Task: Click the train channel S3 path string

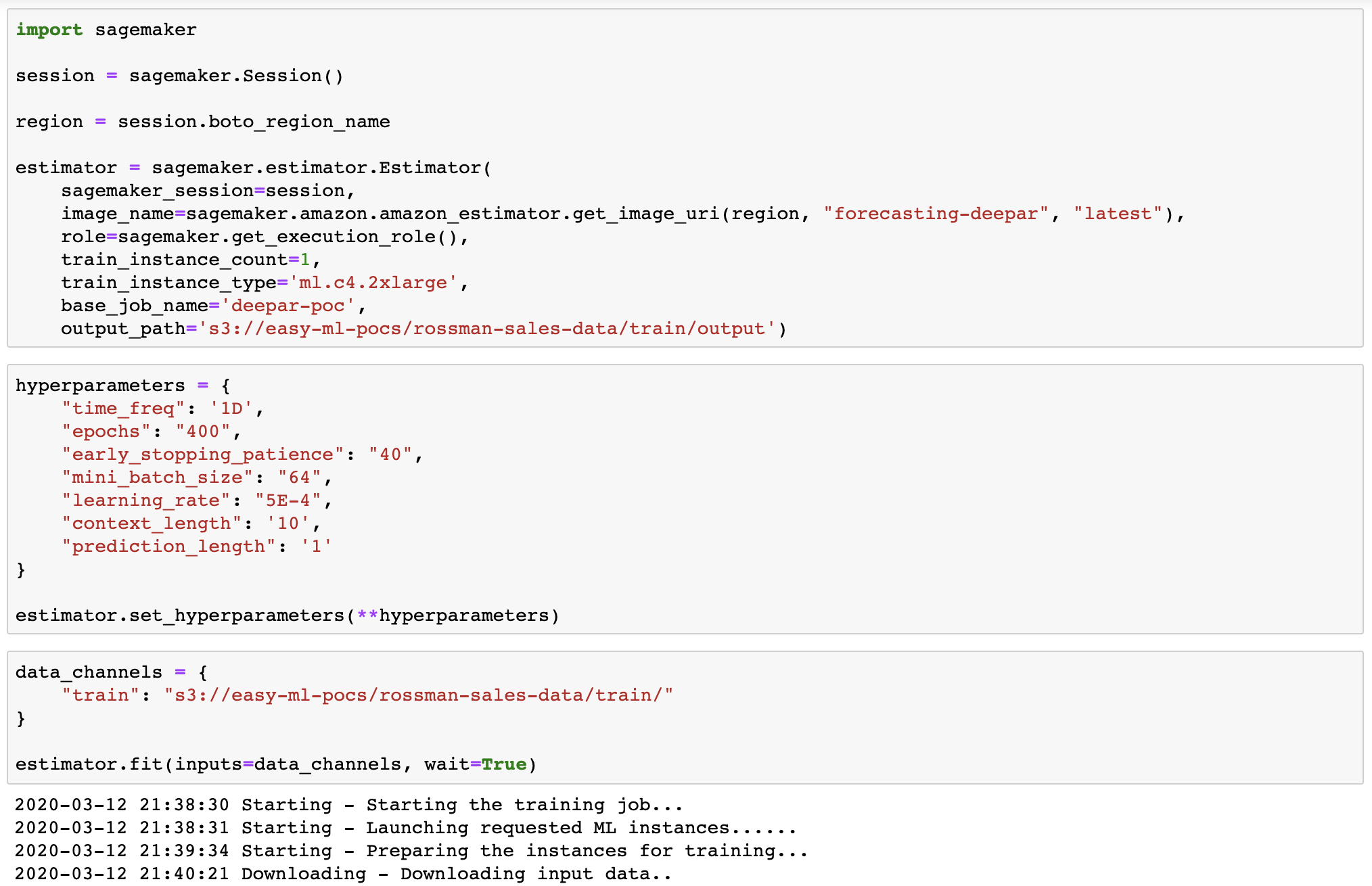Action: [418, 695]
